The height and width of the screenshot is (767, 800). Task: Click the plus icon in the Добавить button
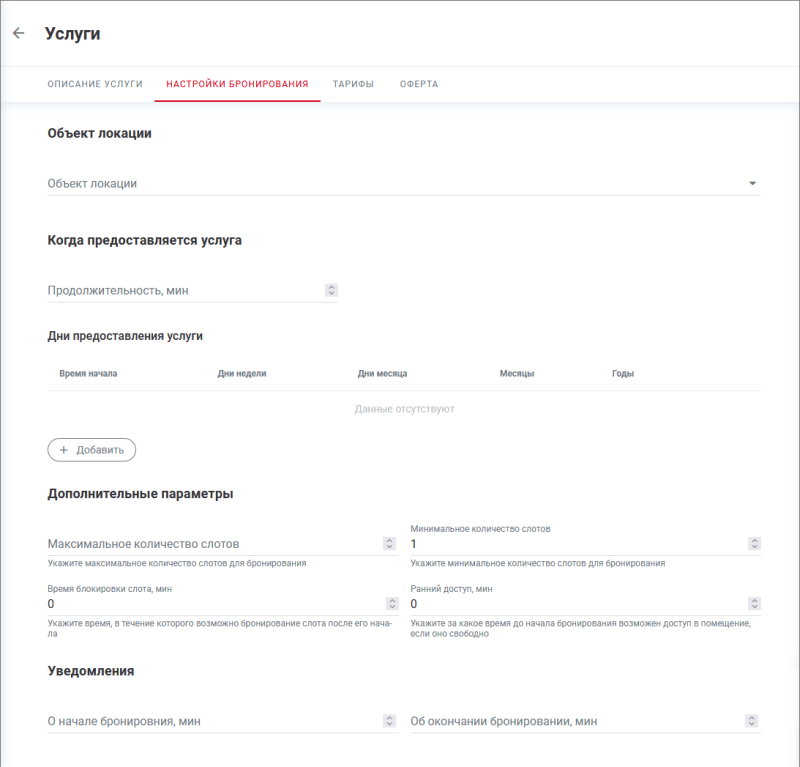pos(64,450)
